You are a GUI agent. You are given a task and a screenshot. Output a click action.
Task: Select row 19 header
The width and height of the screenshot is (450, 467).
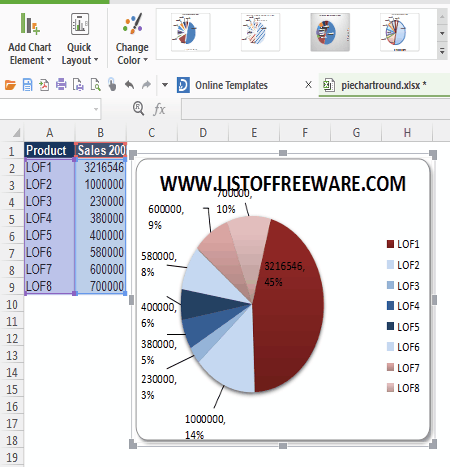pos(12,458)
